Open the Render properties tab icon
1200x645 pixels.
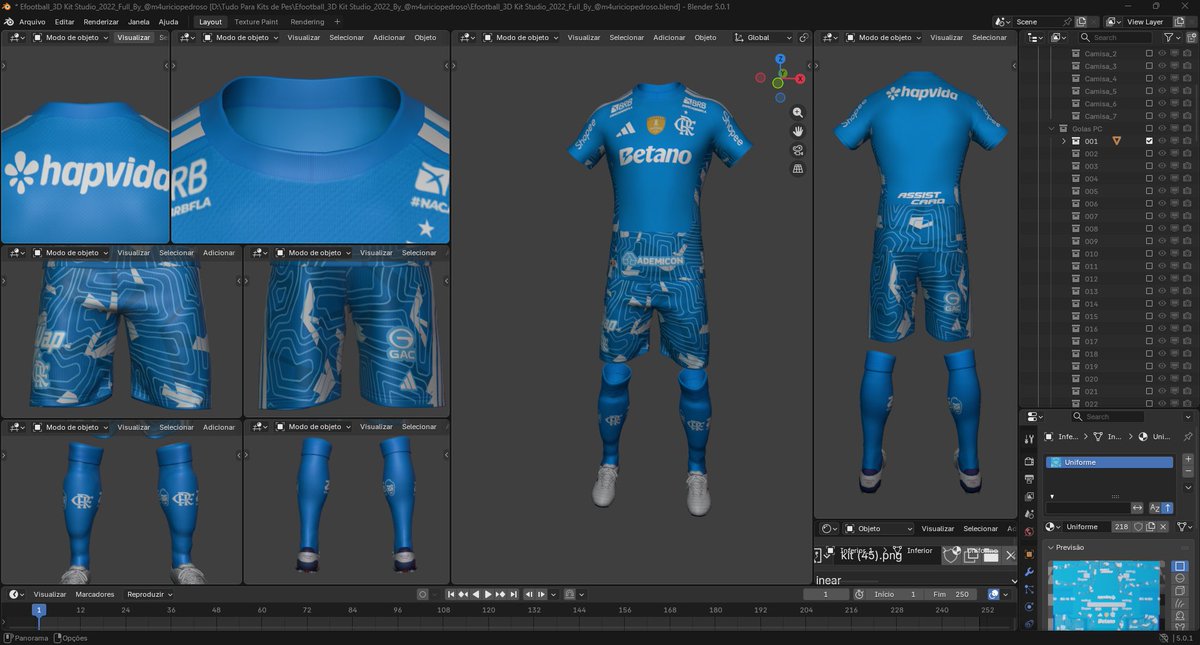click(x=1029, y=461)
